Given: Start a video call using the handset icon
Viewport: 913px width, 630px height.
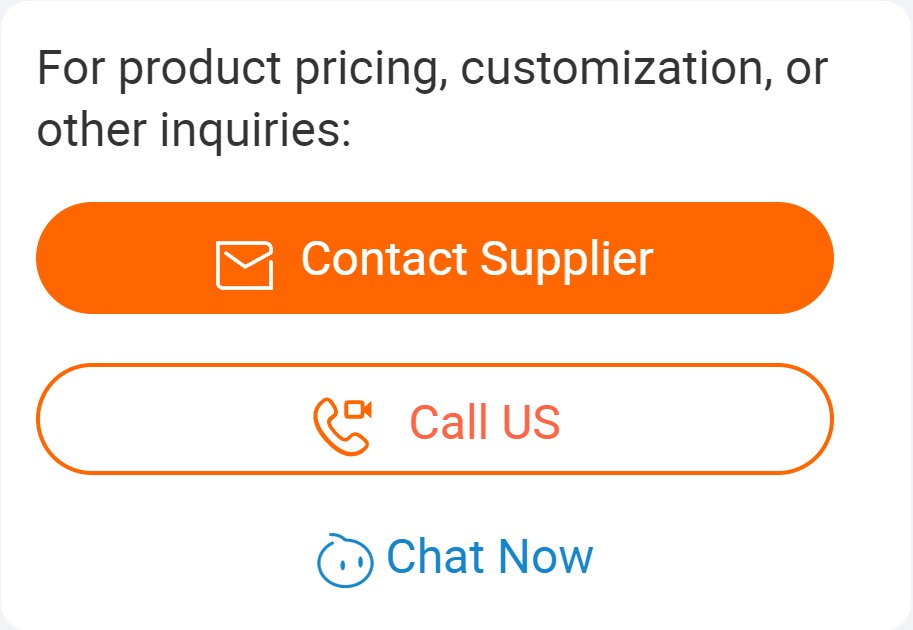Looking at the screenshot, I should [343, 425].
